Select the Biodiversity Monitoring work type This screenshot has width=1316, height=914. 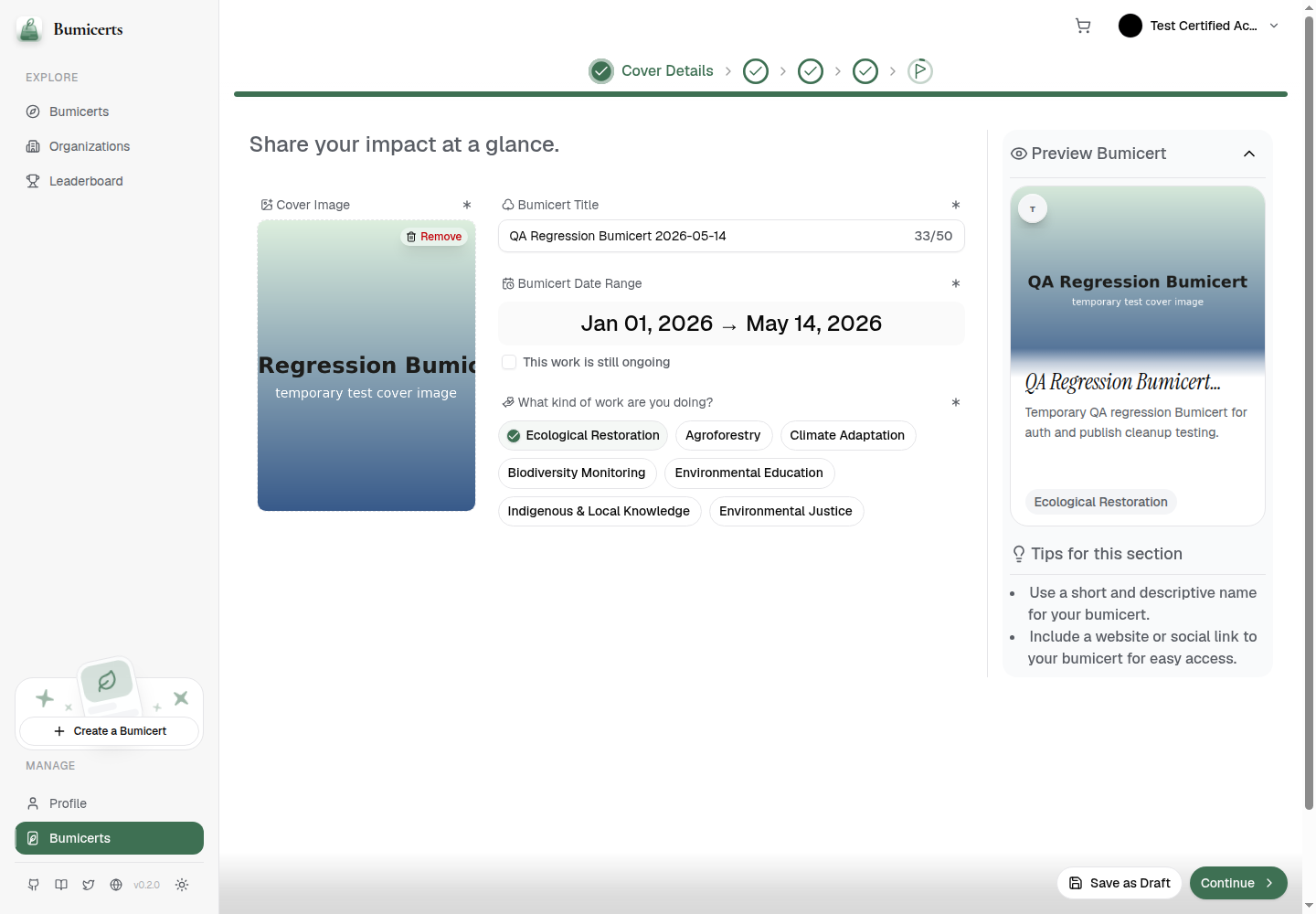pyautogui.click(x=577, y=473)
